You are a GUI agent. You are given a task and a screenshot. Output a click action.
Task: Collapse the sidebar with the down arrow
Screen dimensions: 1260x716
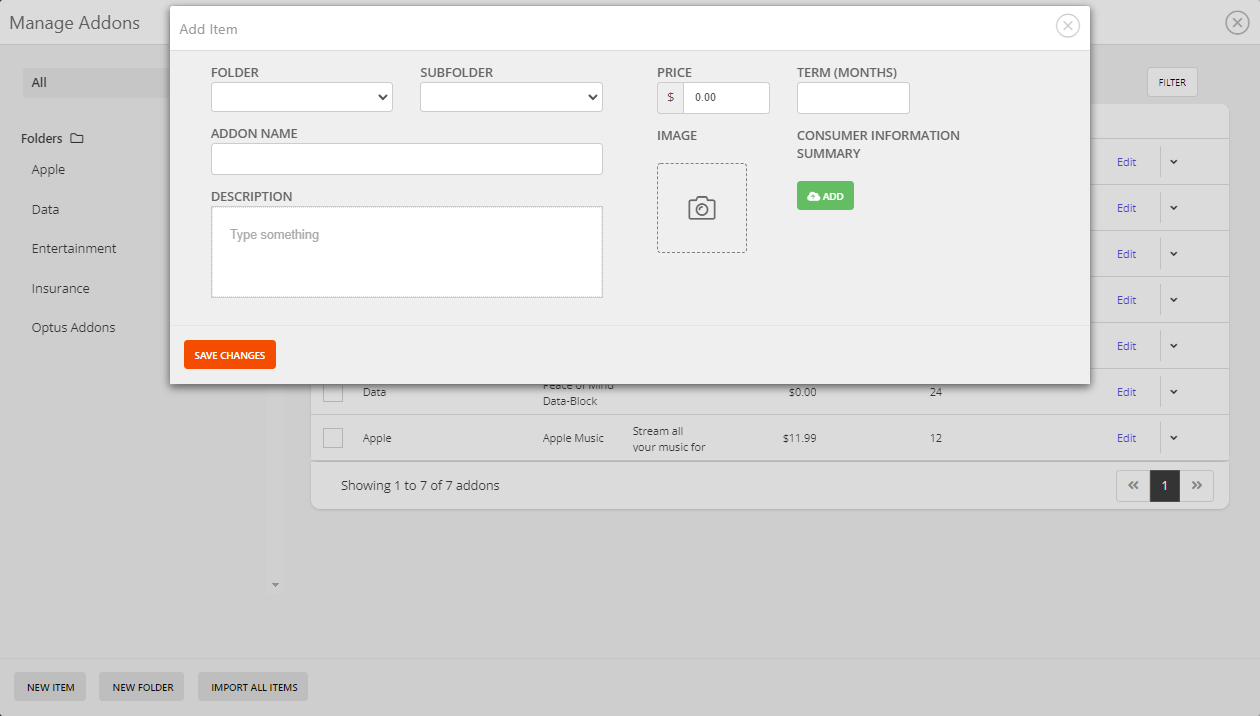pos(275,584)
